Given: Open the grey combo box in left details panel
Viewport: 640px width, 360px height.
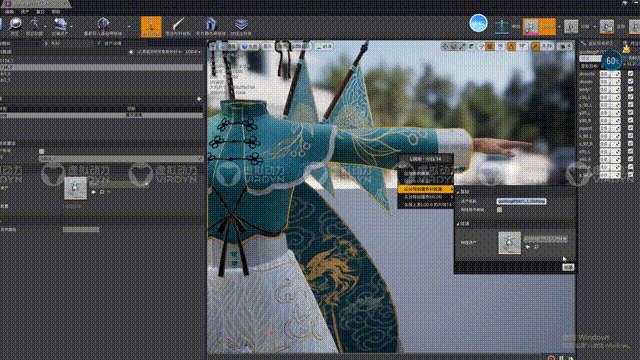Looking at the screenshot, I should point(121,158).
